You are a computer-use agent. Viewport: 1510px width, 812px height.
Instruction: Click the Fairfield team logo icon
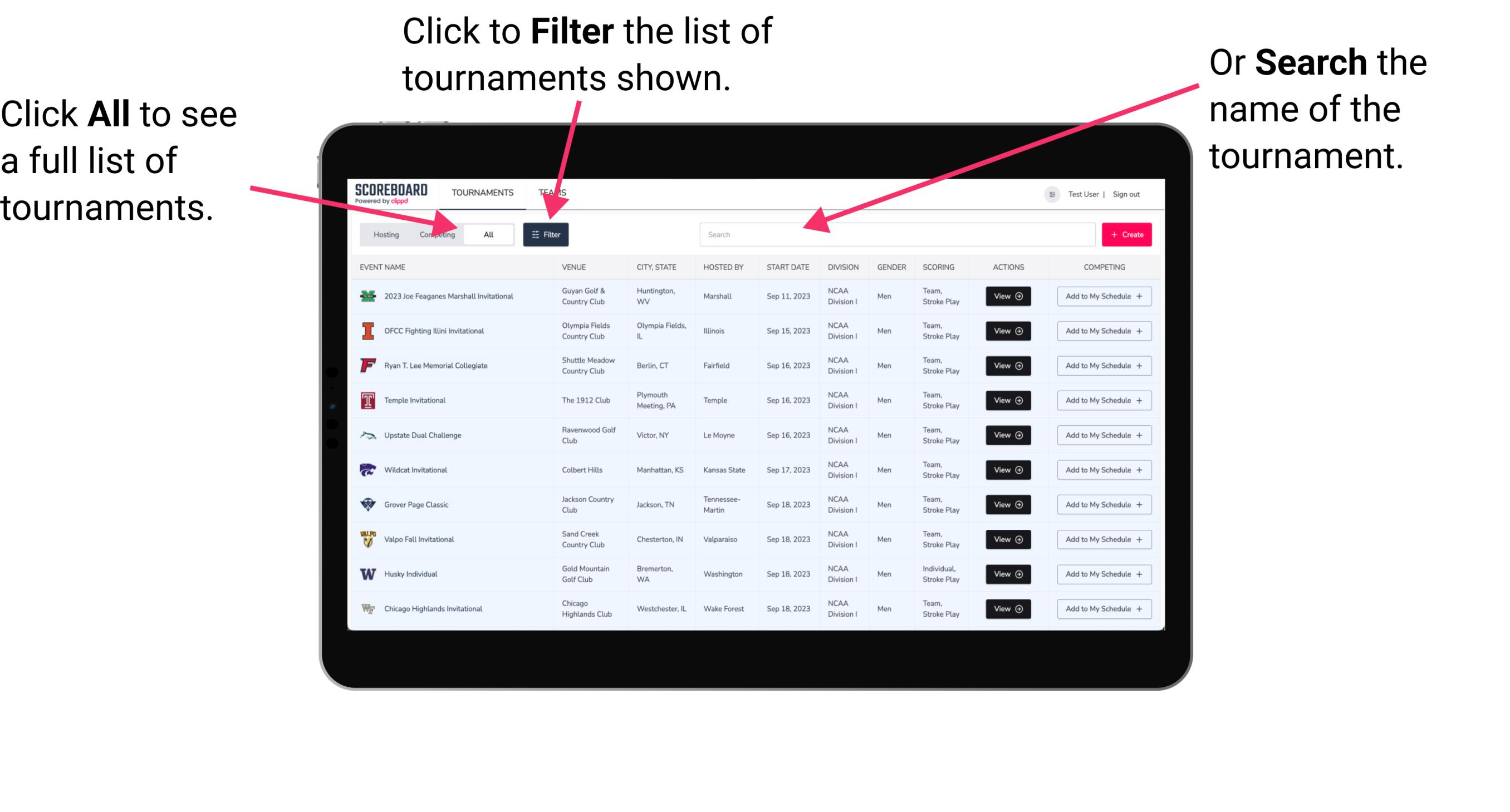pyautogui.click(x=367, y=366)
